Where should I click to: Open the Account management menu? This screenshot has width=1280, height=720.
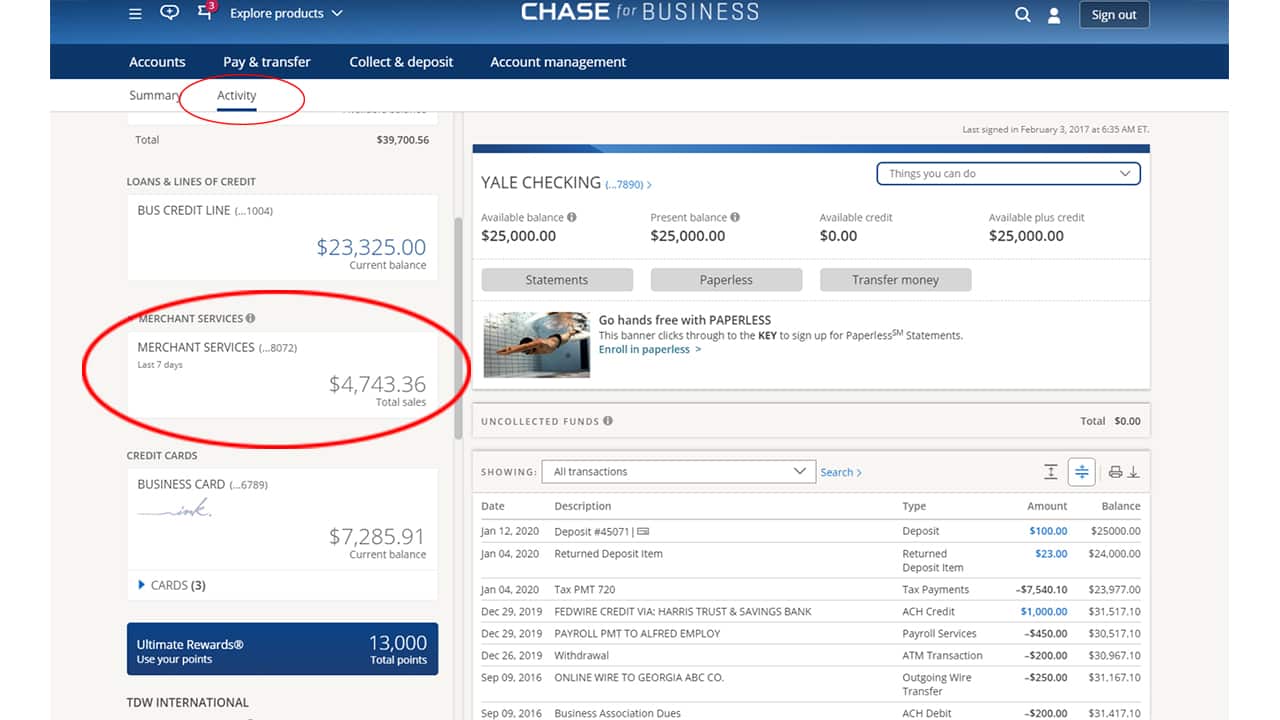(558, 62)
